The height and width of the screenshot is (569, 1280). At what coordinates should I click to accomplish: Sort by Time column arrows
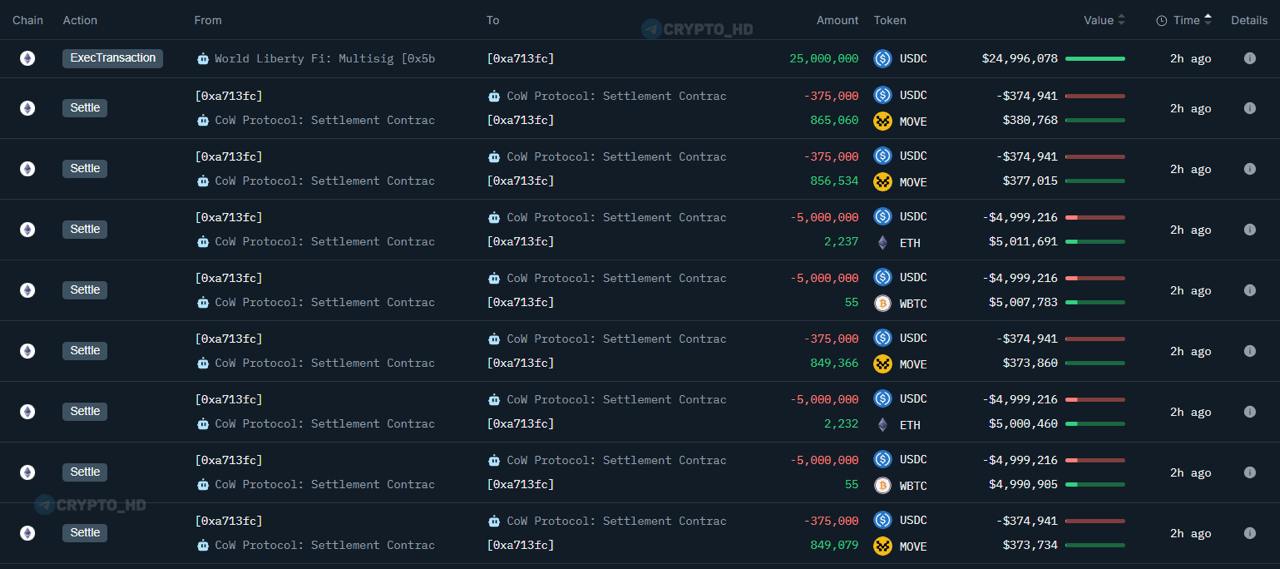click(1208, 20)
